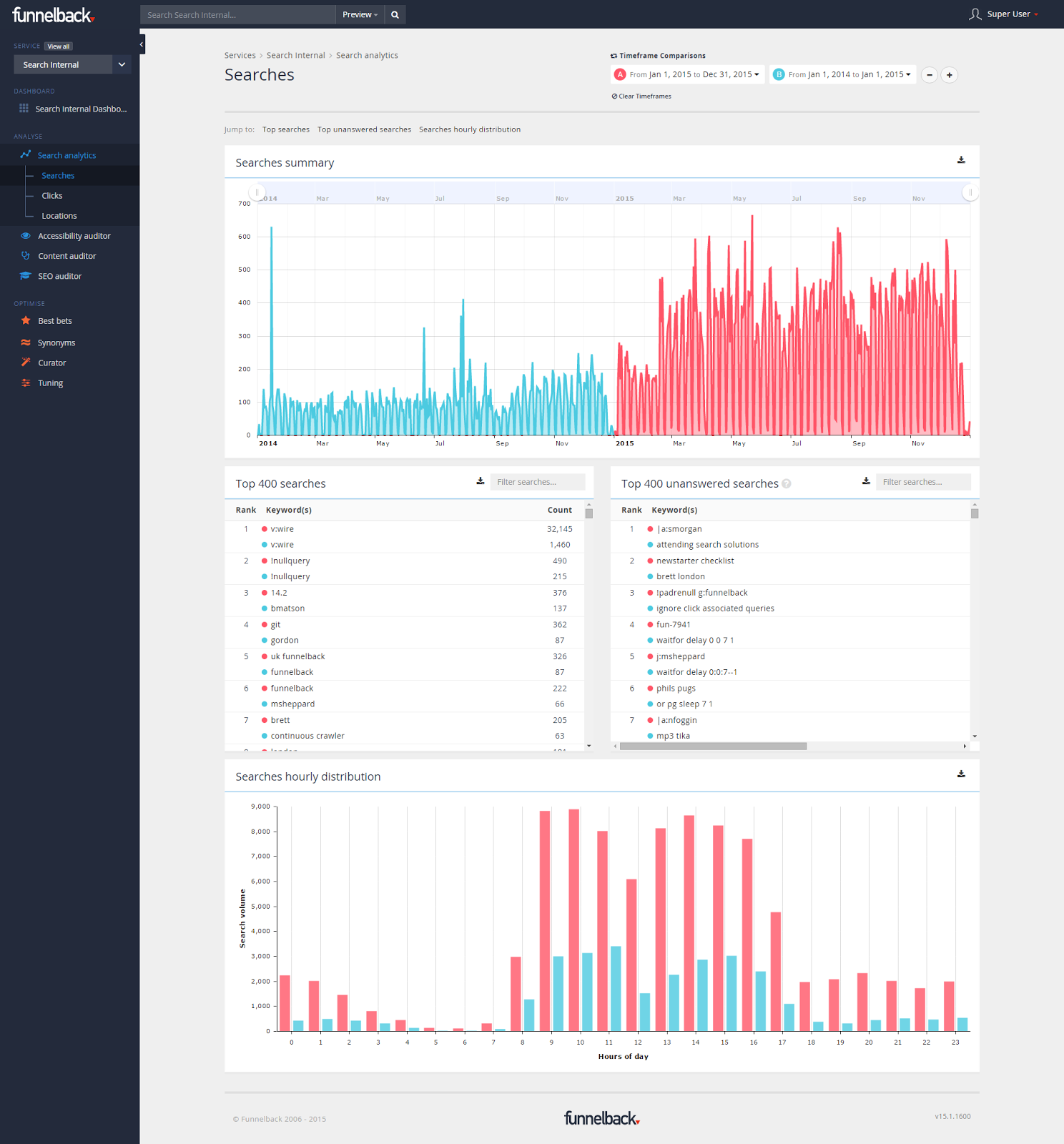The width and height of the screenshot is (1064, 1144).
Task: Download the Searches hourly distribution chart
Action: [x=961, y=774]
